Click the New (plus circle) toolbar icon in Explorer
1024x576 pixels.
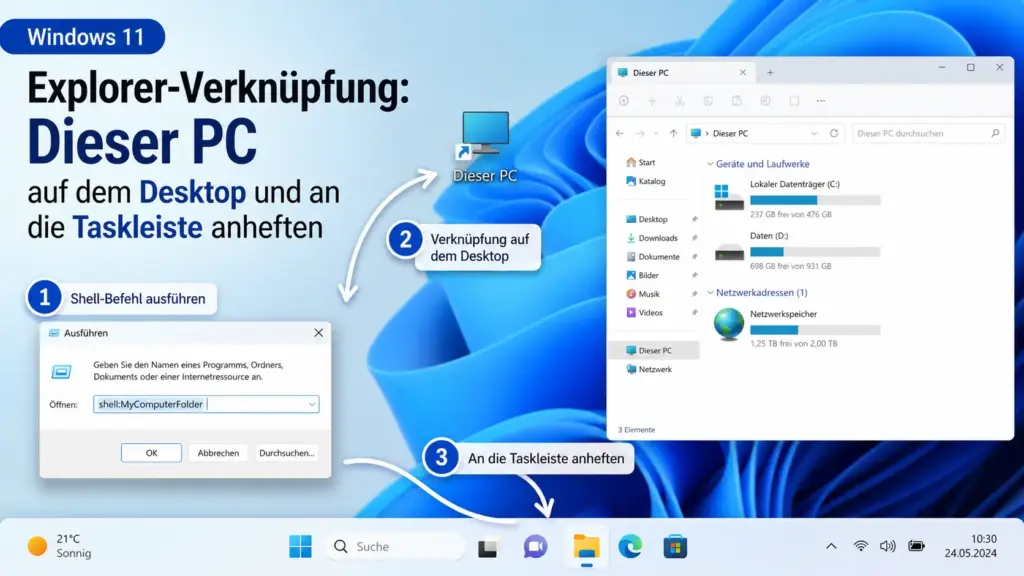624,101
